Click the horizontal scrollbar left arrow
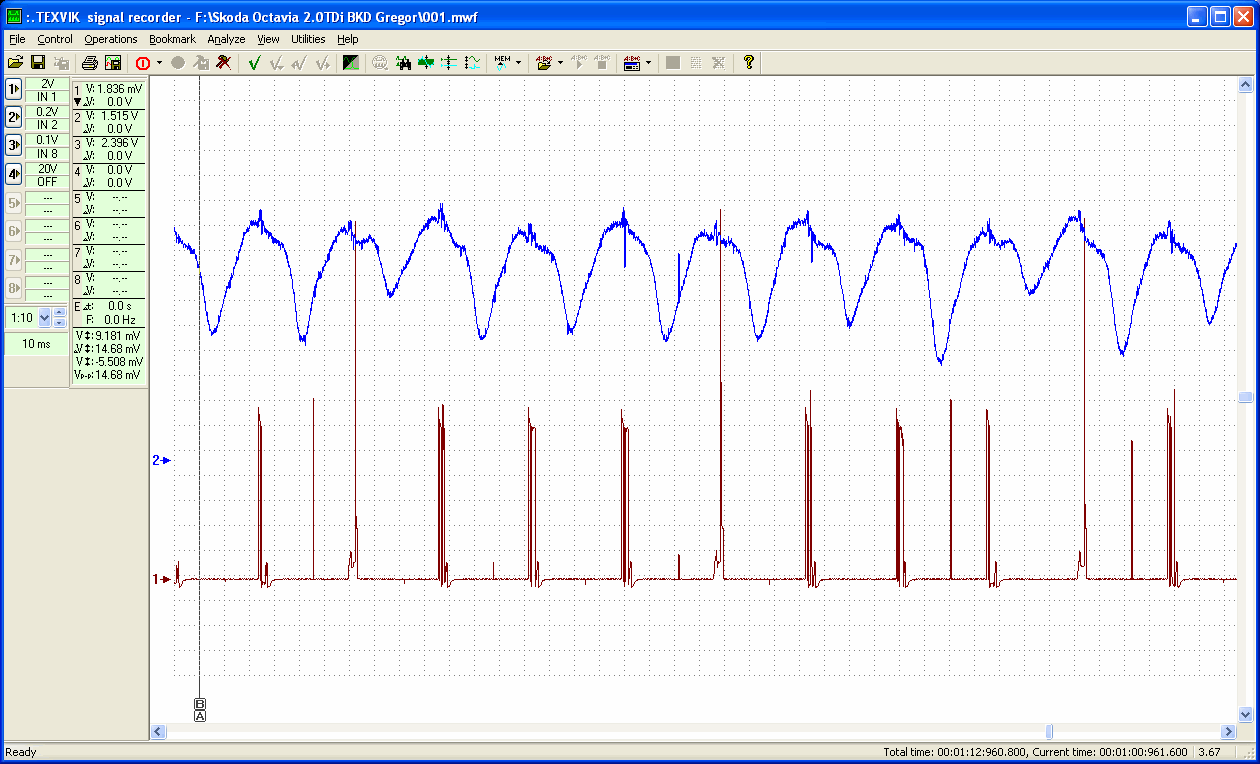 pos(158,732)
